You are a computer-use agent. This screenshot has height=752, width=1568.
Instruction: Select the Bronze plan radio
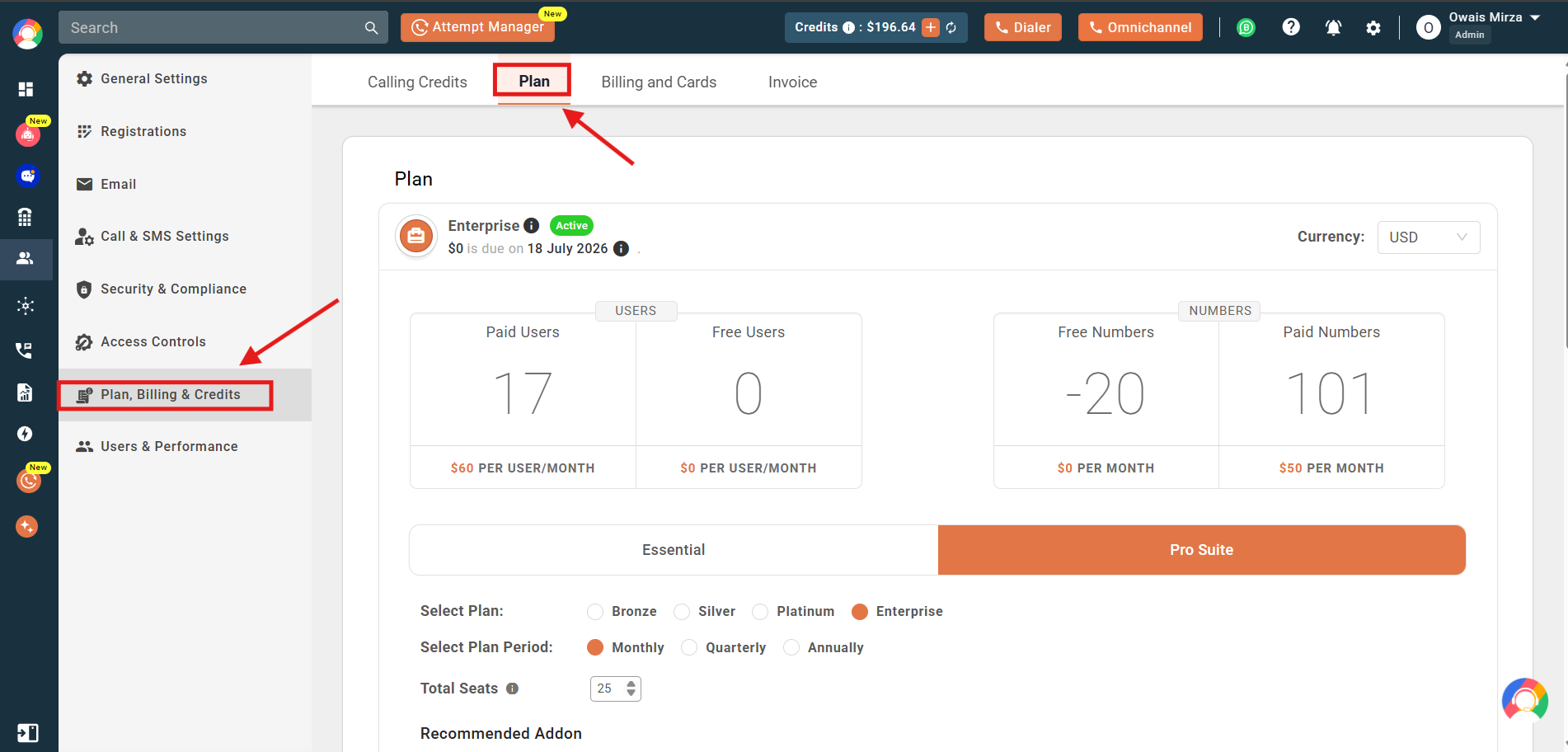click(x=595, y=612)
